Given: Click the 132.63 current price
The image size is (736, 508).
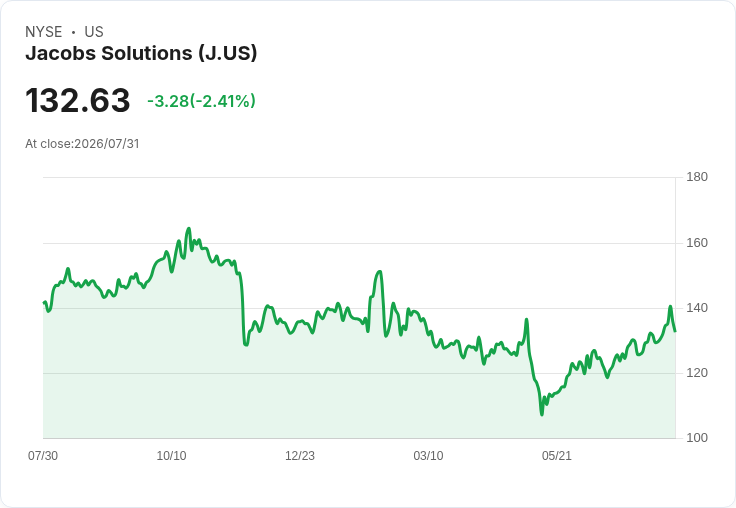Looking at the screenshot, I should coord(77,100).
